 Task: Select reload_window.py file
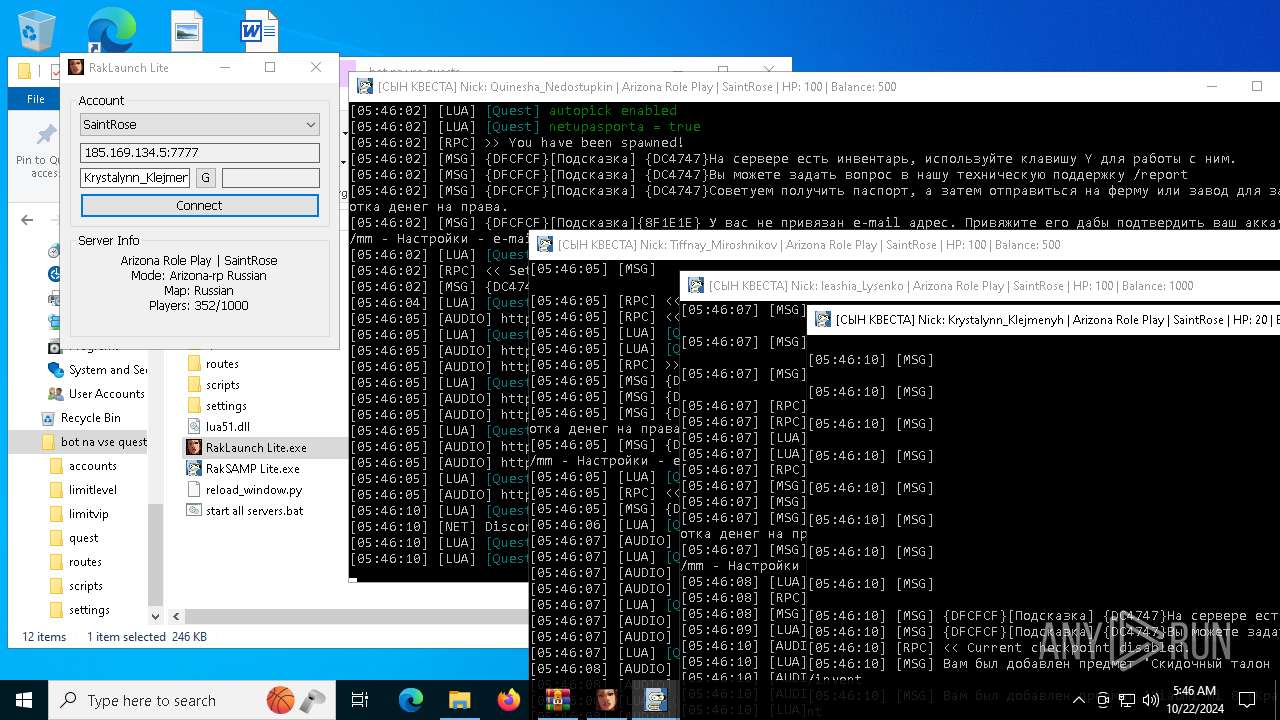pyautogui.click(x=253, y=490)
